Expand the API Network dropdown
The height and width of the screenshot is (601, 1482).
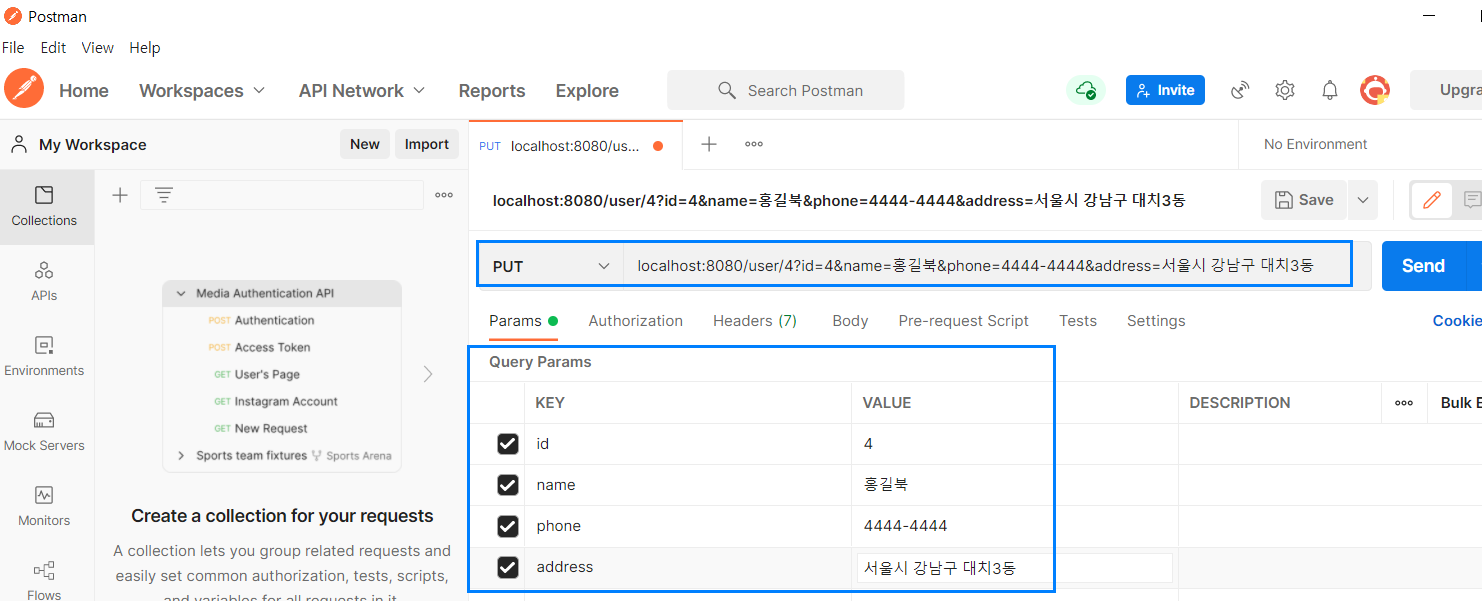[362, 90]
